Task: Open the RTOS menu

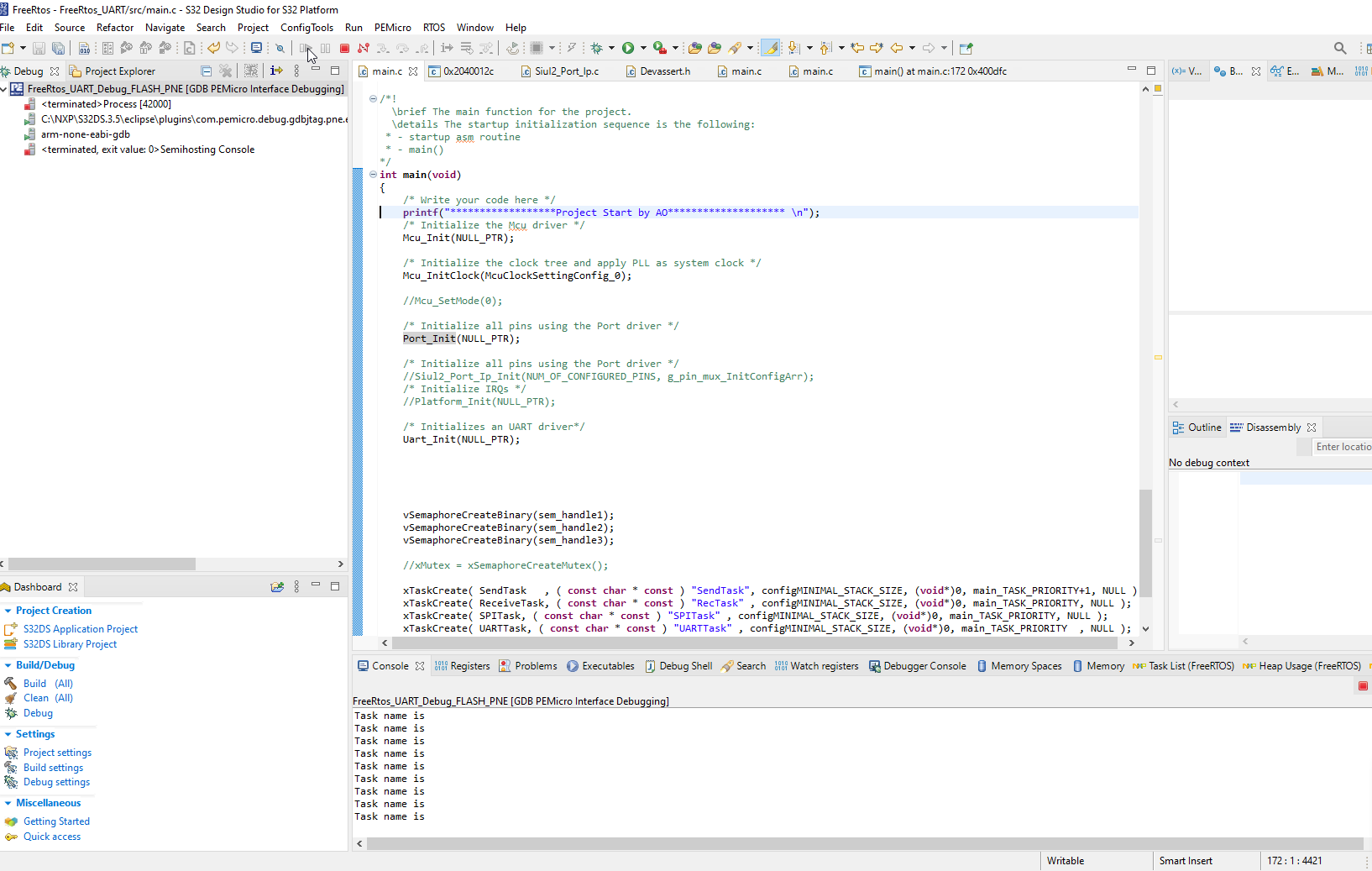Action: click(x=434, y=27)
